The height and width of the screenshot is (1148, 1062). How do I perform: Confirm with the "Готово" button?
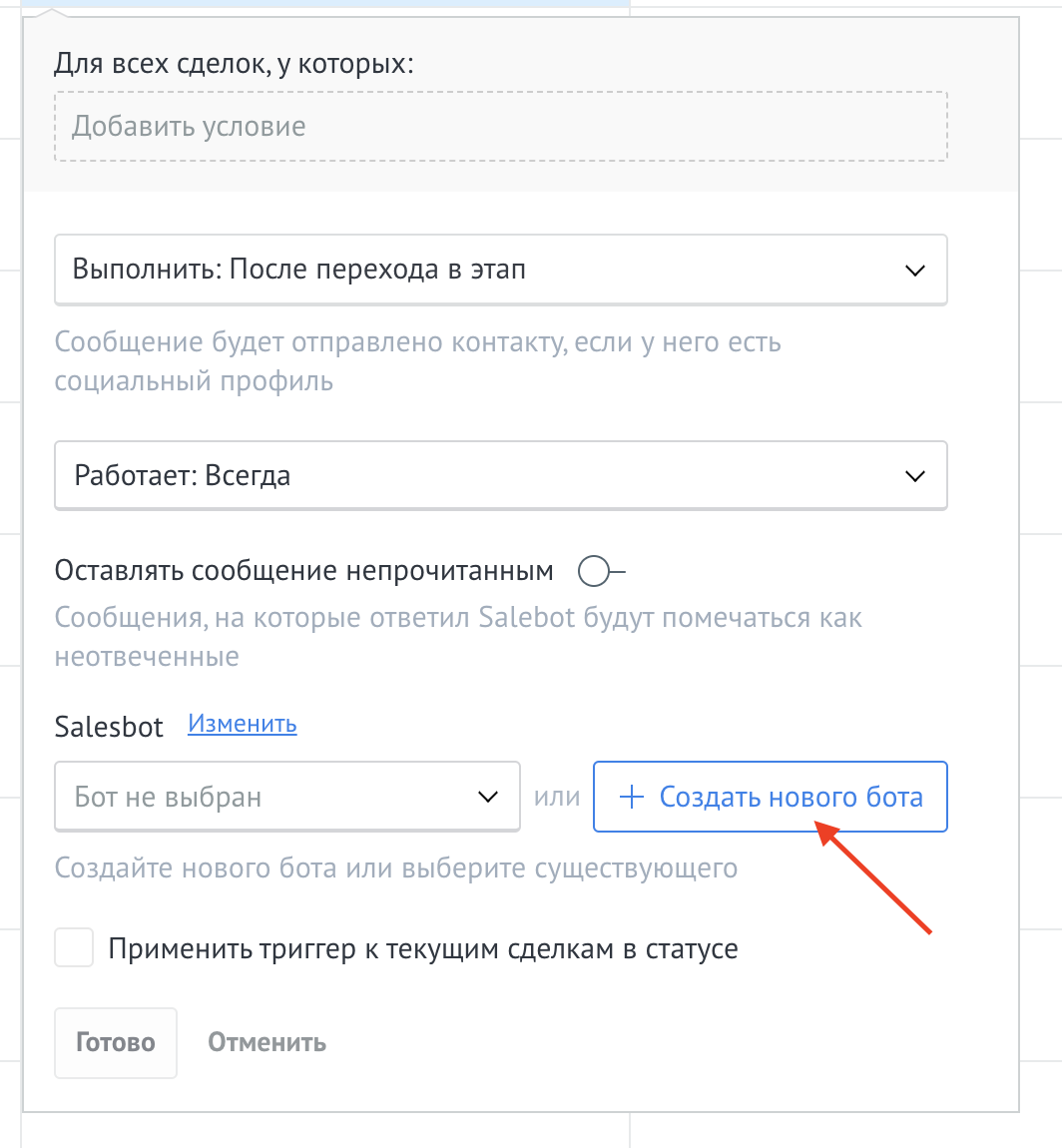[x=116, y=1043]
